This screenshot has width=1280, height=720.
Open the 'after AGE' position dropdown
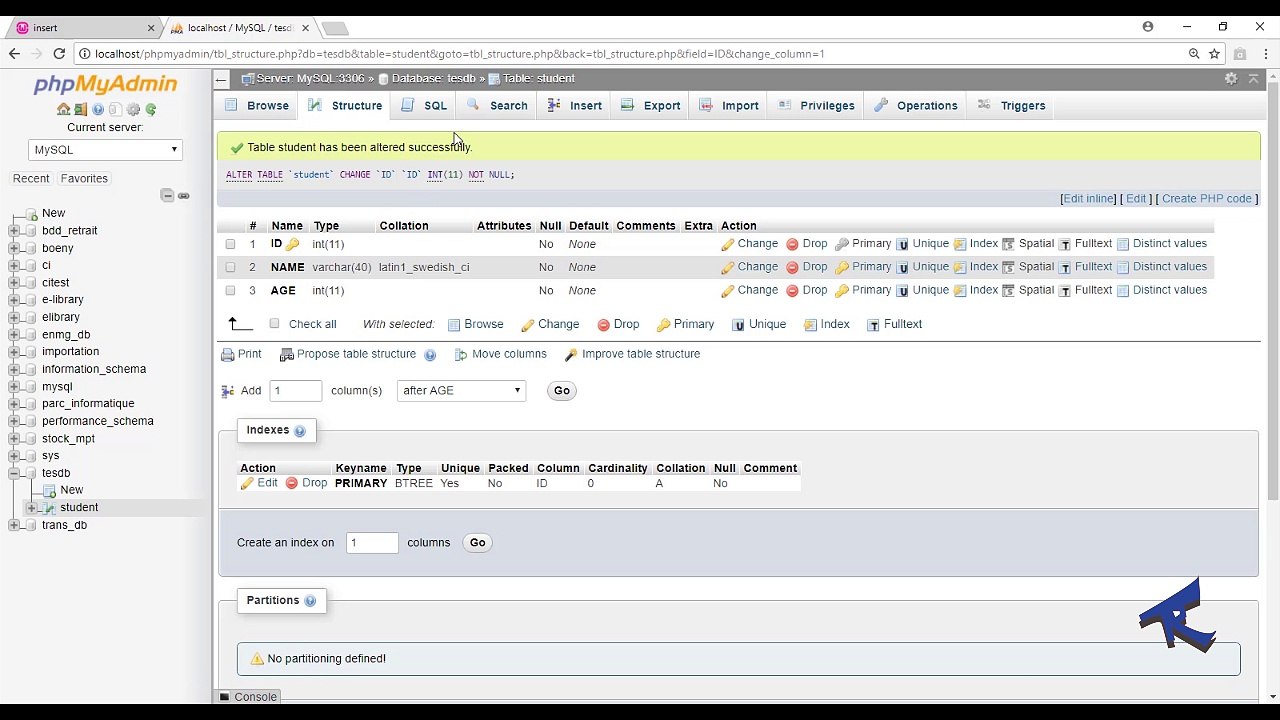pyautogui.click(x=461, y=391)
